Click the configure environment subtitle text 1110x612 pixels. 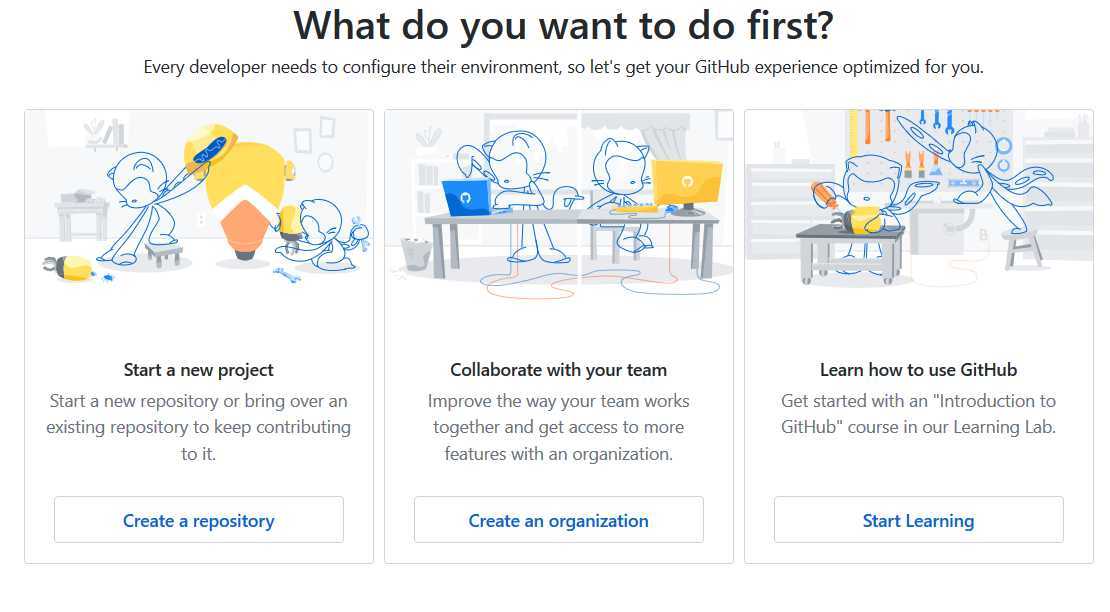click(x=563, y=67)
